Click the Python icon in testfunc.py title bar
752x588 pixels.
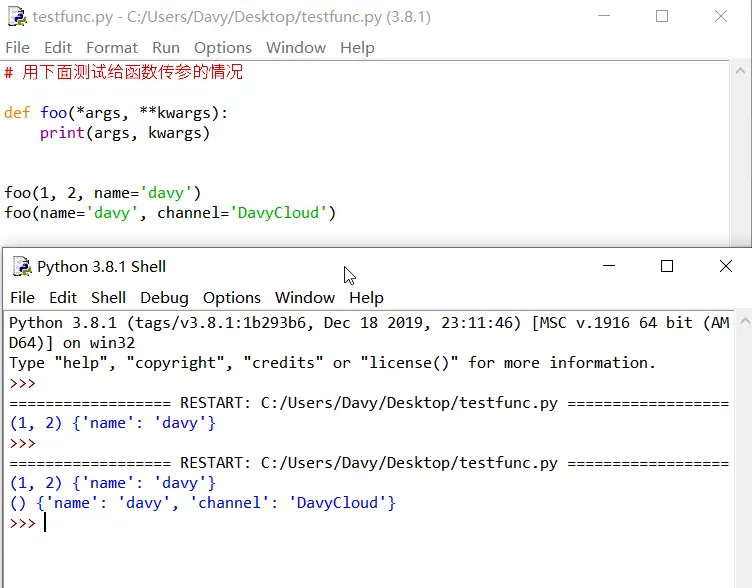(x=17, y=16)
